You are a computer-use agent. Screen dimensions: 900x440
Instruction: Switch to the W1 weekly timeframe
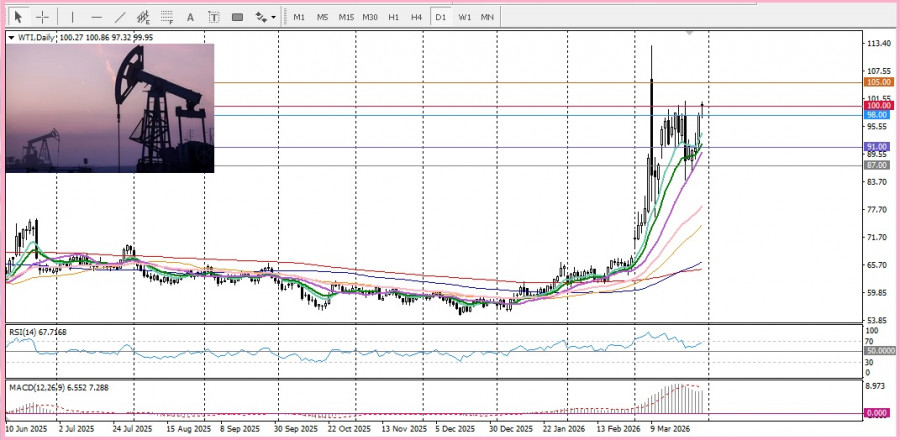465,17
